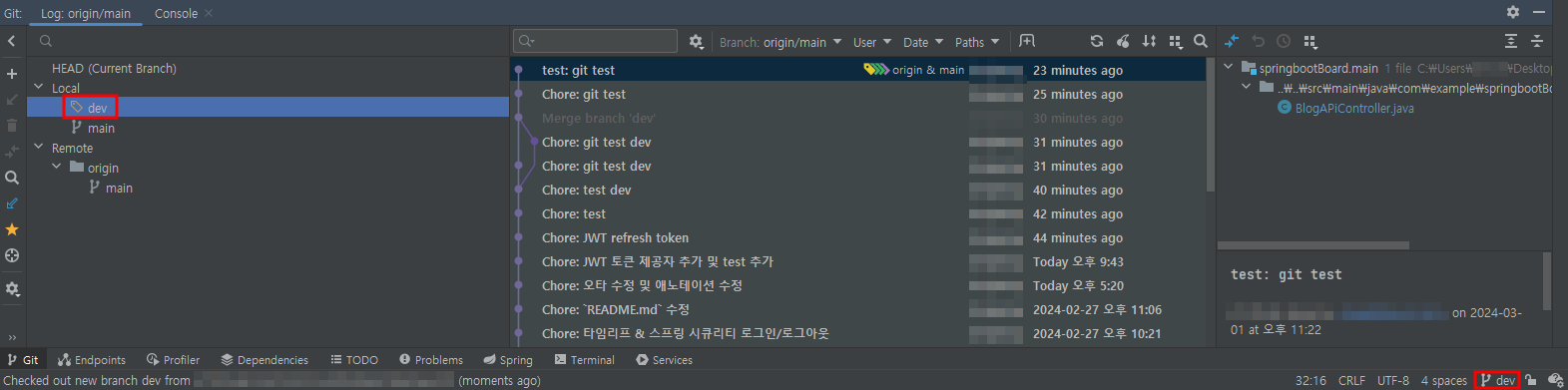Screen dimensions: 1568x390
Task: Expand hidden sidebar actions chevron
Action: click(12, 337)
